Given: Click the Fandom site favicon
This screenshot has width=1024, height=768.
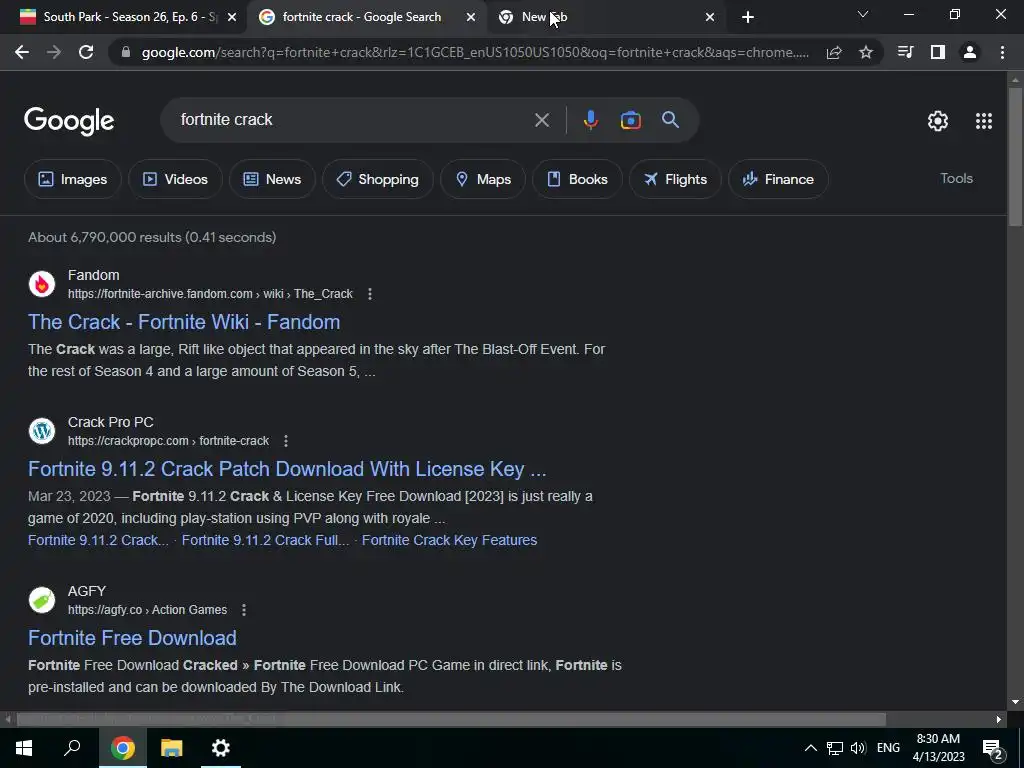Looking at the screenshot, I should (x=42, y=284).
